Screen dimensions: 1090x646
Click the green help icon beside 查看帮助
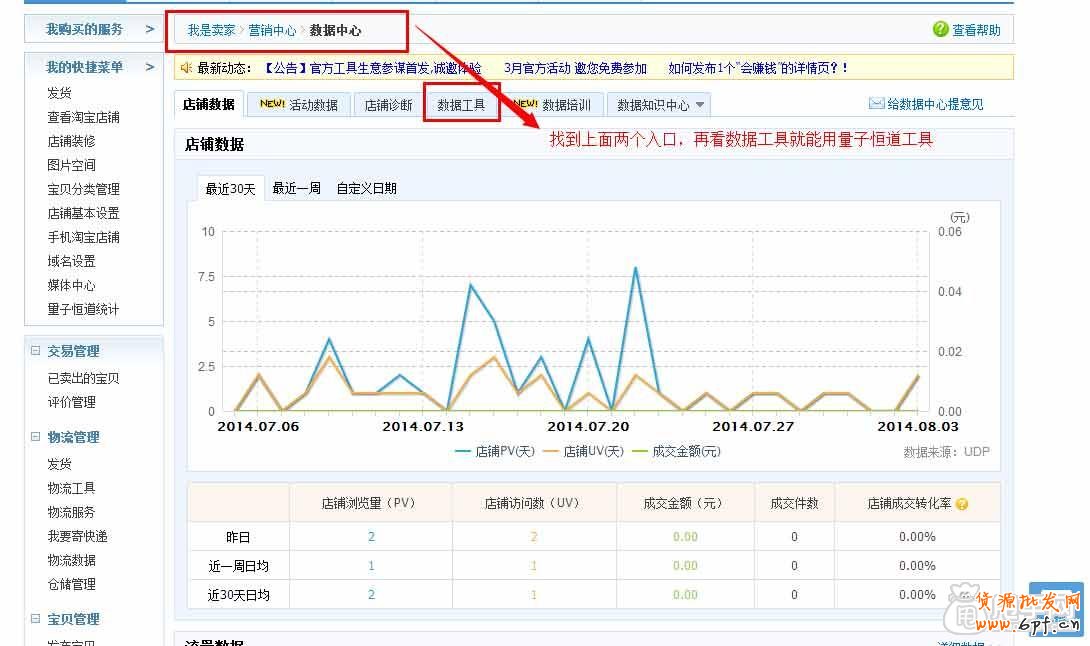coord(940,30)
